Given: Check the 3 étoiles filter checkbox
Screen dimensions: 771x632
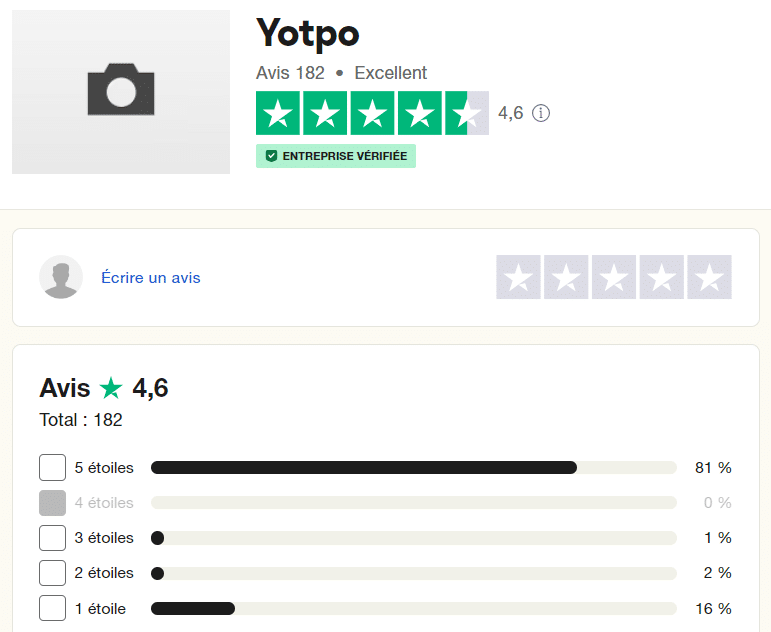Looking at the screenshot, I should click(53, 538).
